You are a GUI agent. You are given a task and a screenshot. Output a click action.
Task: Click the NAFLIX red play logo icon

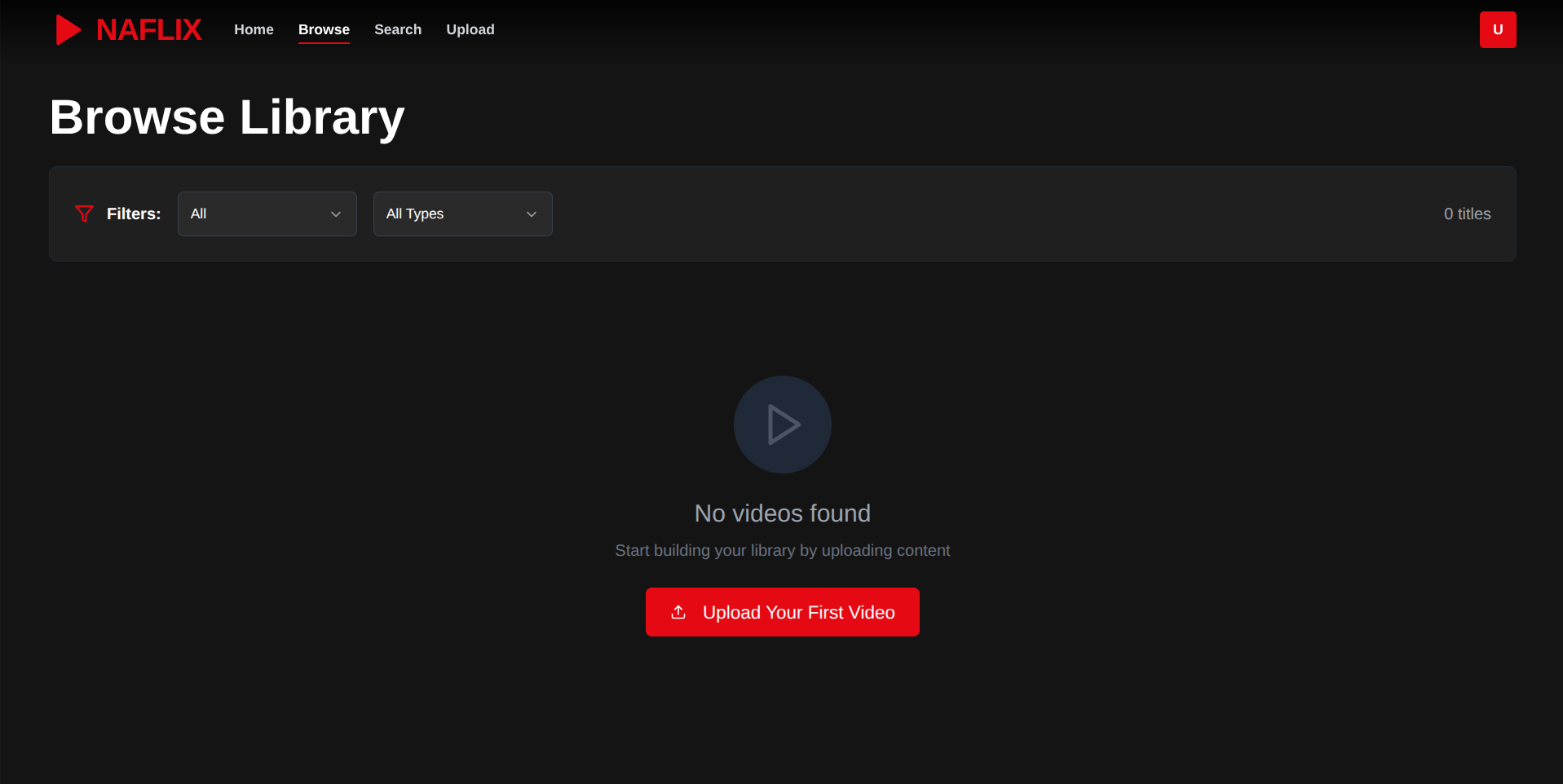68,30
